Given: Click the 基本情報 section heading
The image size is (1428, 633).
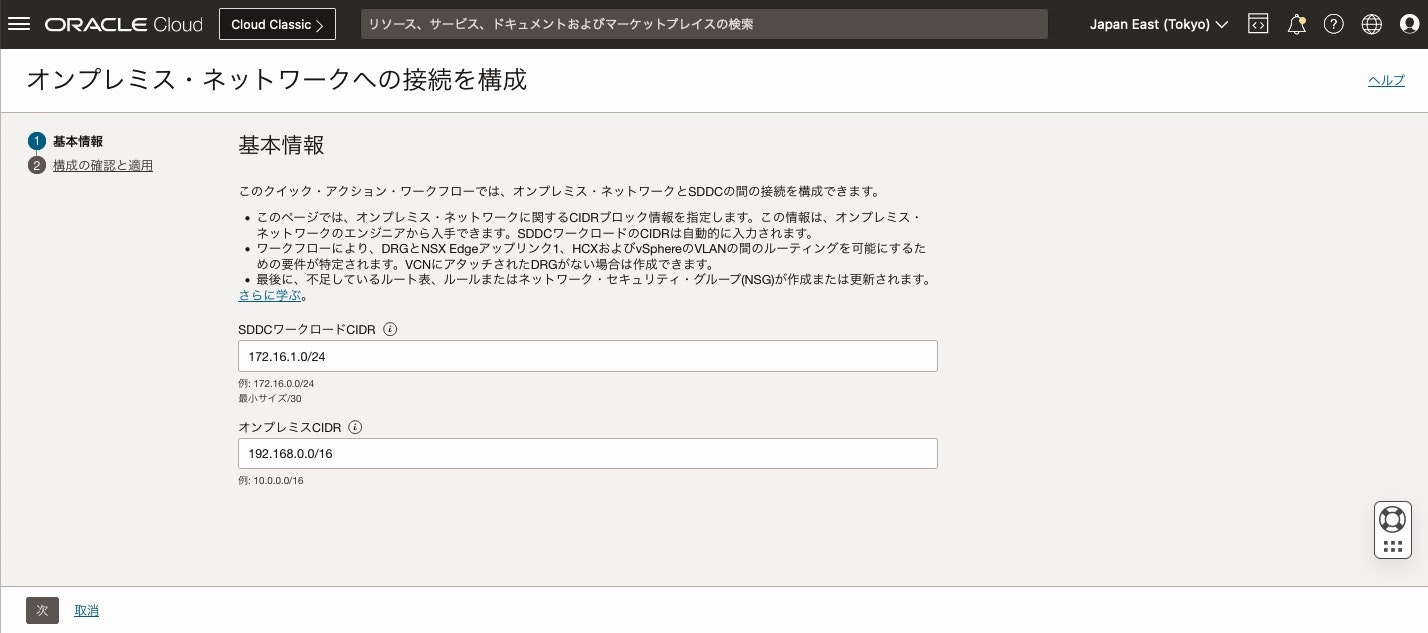Looking at the screenshot, I should pos(281,145).
